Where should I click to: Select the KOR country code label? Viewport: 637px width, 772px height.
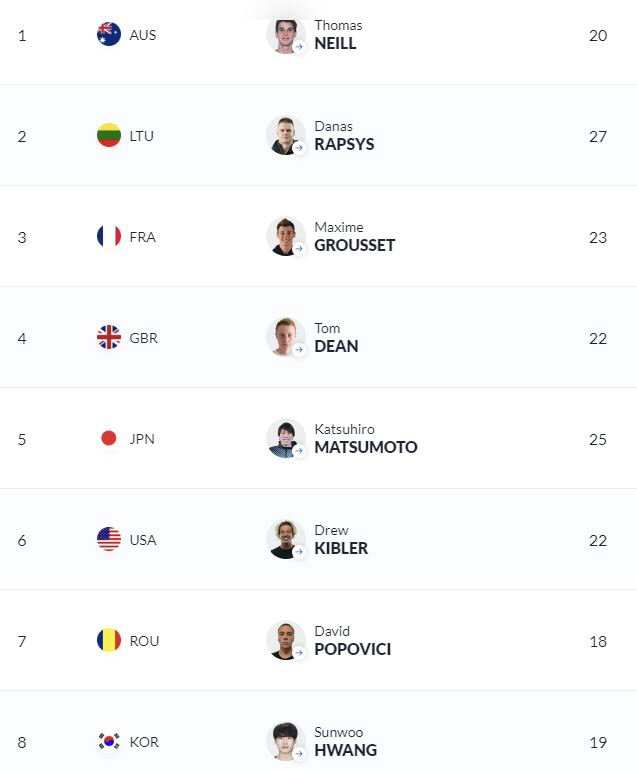coord(144,742)
